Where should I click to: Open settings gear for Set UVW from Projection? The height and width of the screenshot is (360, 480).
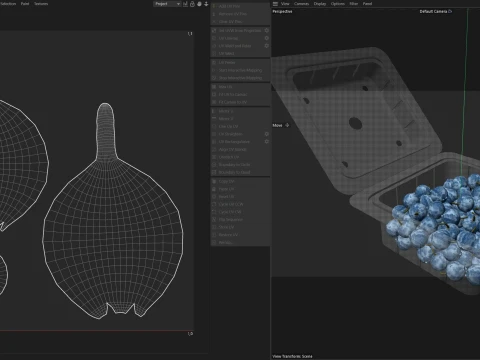coord(266,30)
